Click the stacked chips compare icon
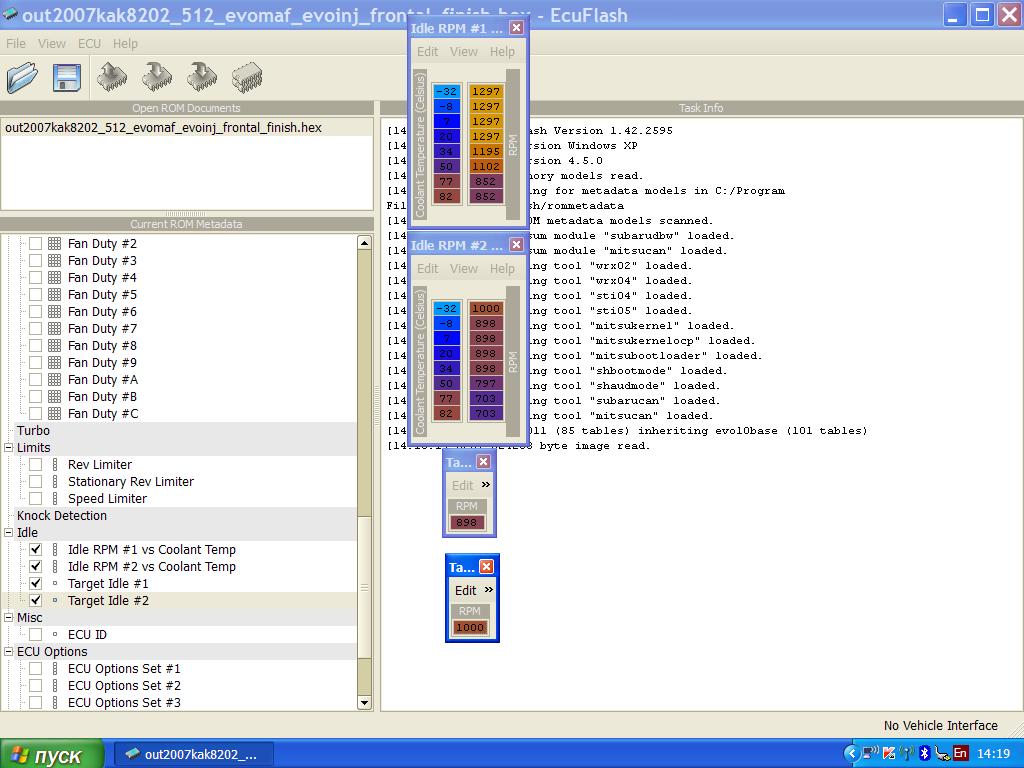 [x=247, y=77]
